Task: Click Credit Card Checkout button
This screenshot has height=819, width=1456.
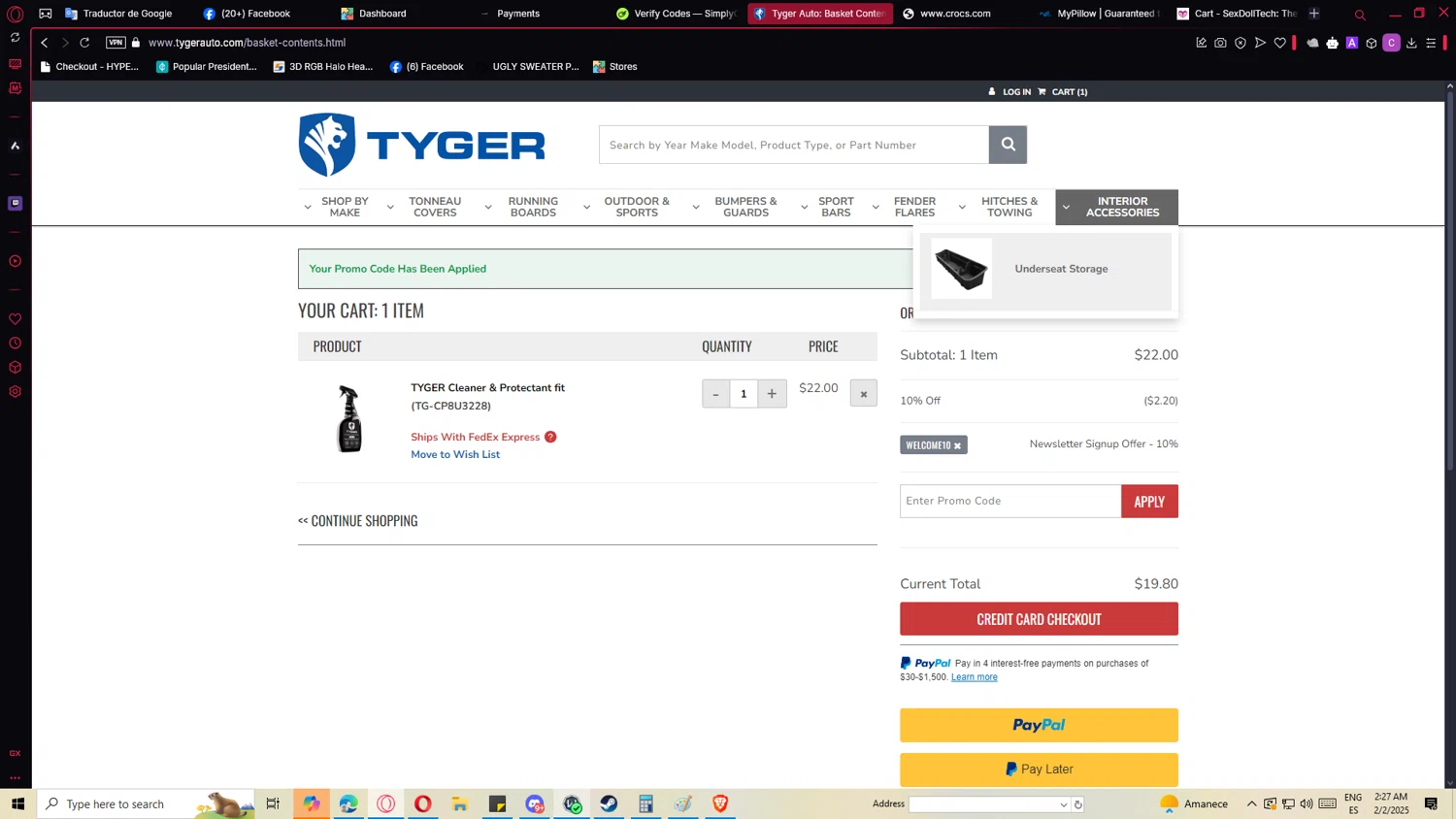Action: tap(1039, 619)
